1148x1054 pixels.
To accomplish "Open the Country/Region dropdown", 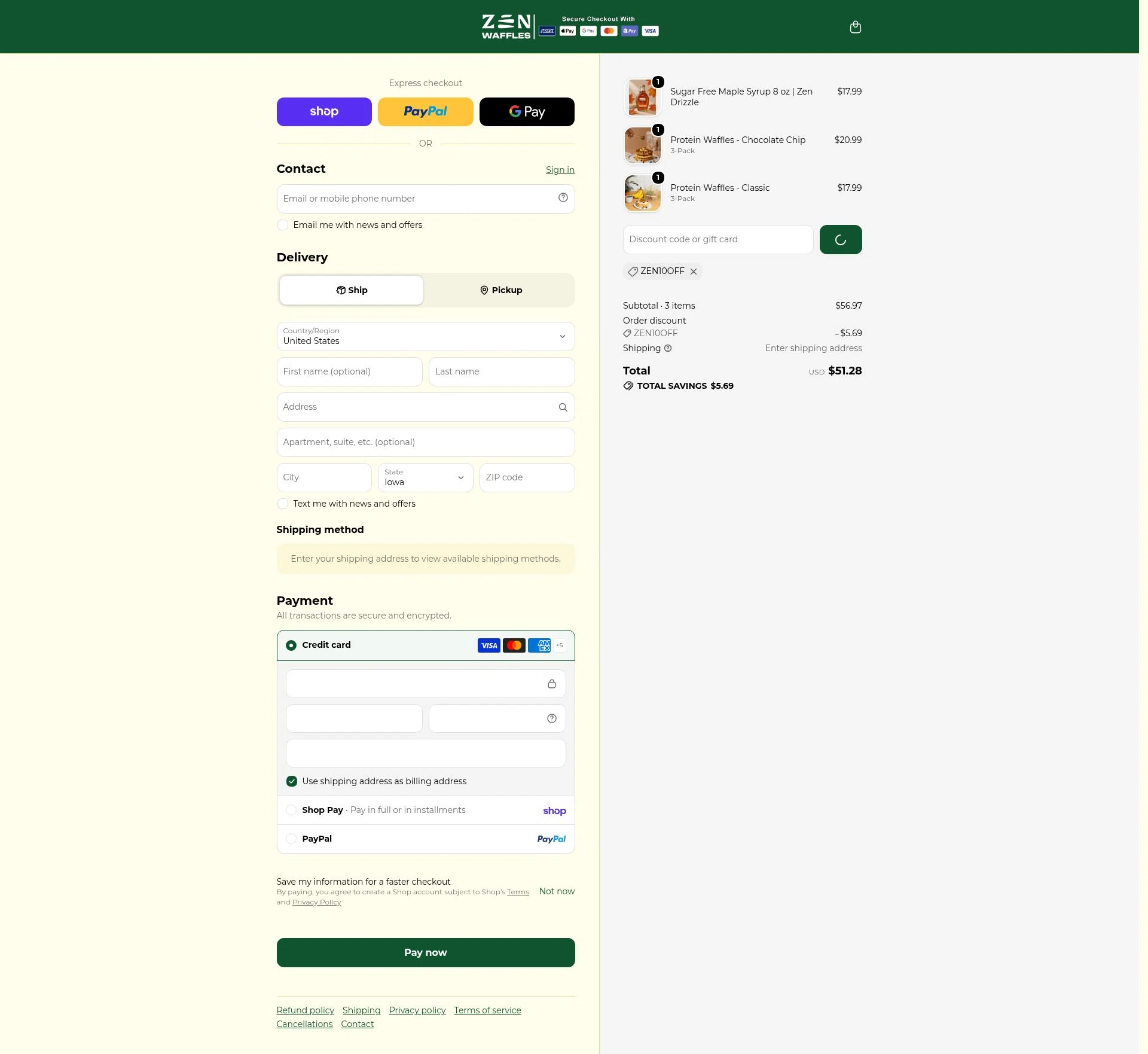I will coord(426,336).
